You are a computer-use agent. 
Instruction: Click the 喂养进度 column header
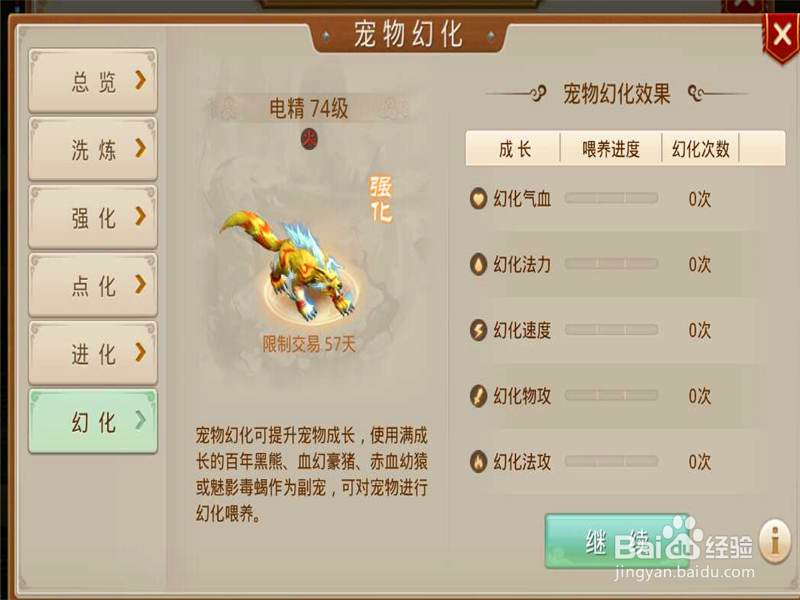611,149
